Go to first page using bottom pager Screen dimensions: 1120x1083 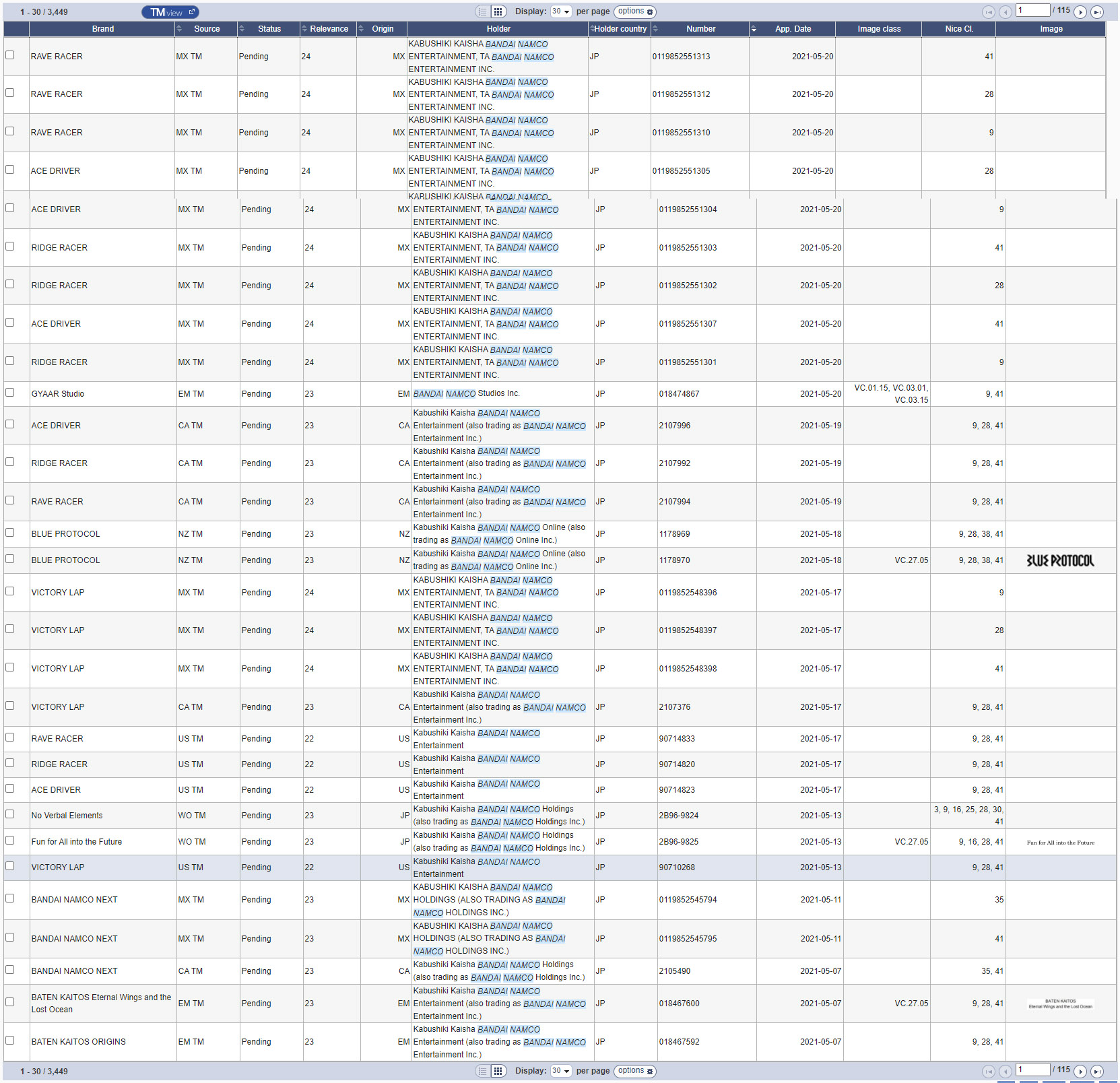pyautogui.click(x=989, y=1072)
